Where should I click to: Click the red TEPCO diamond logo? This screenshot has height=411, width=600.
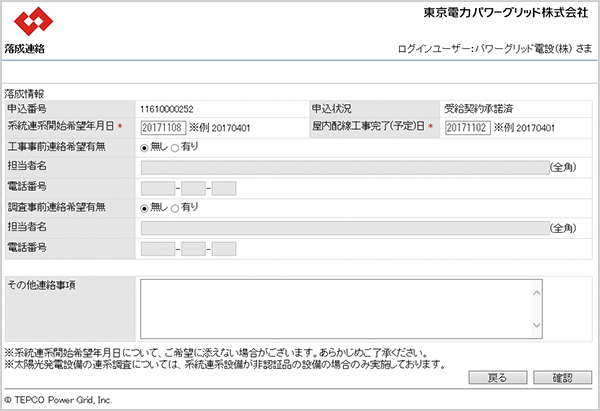point(33,21)
